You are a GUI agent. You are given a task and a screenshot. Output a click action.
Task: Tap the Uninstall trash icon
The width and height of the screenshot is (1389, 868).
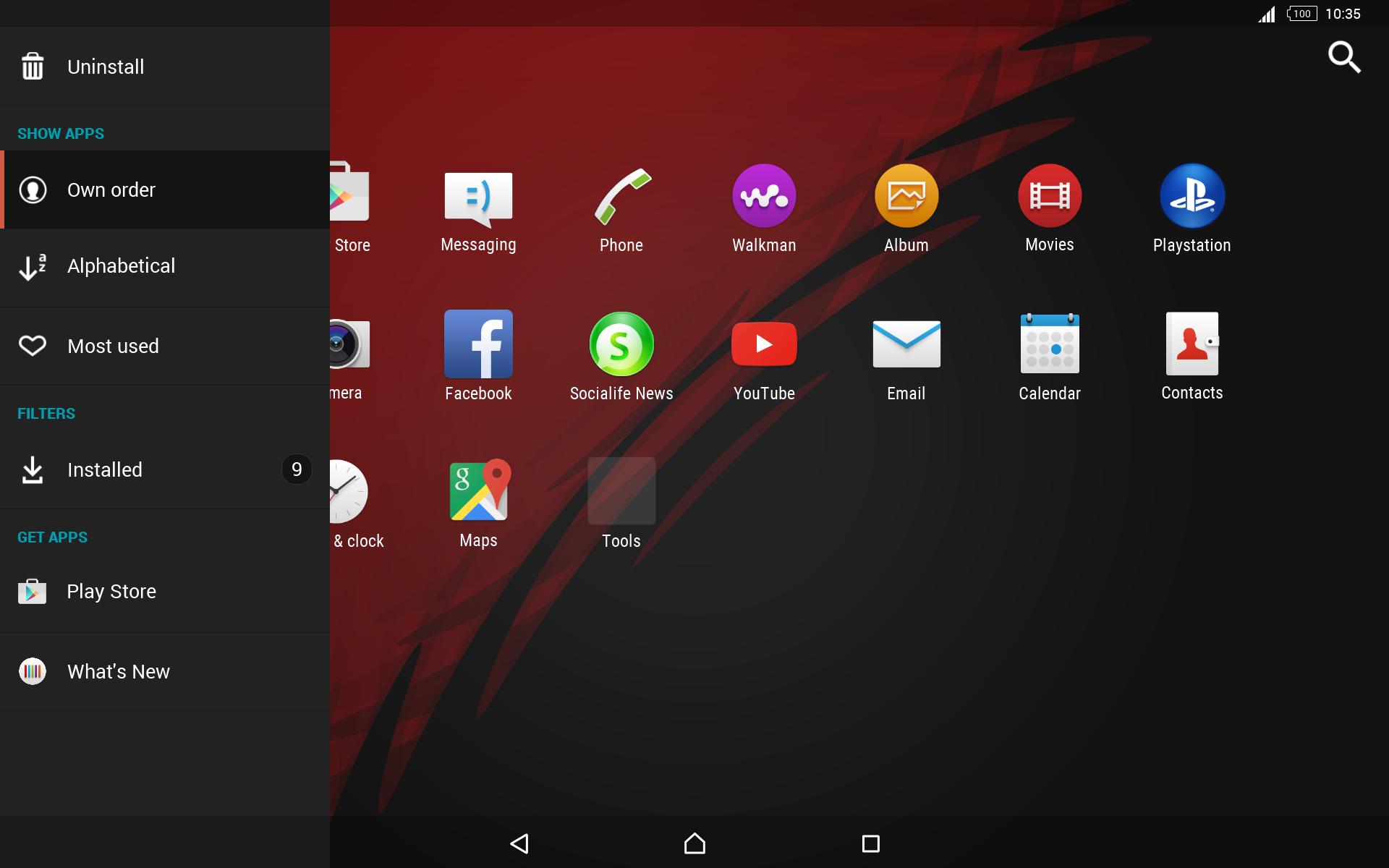point(33,67)
